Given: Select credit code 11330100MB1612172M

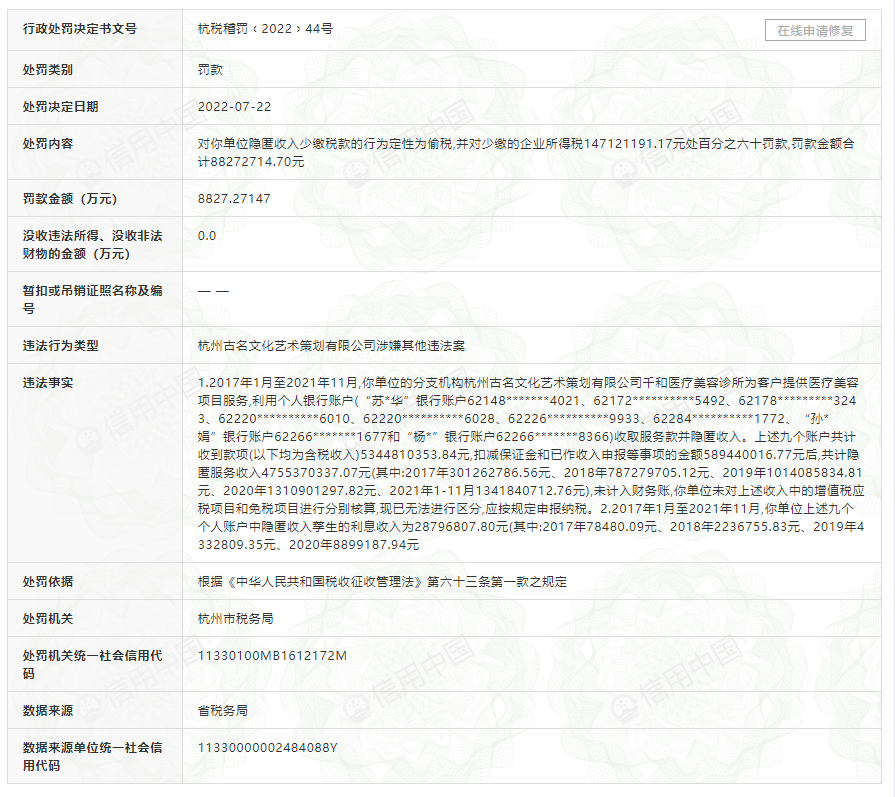Looking at the screenshot, I should (272, 656).
